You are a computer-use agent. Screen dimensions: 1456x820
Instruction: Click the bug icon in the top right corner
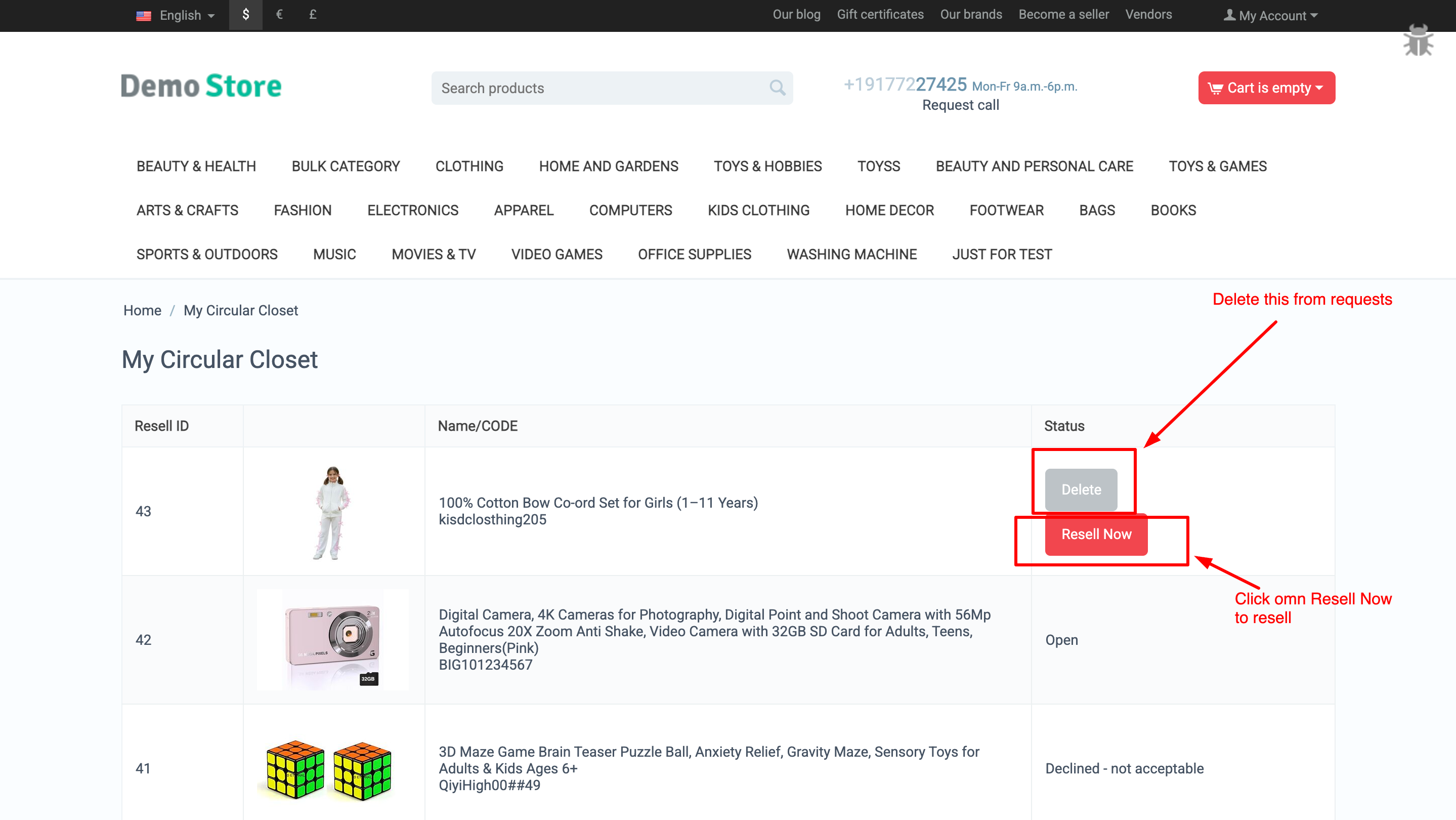[x=1419, y=39]
